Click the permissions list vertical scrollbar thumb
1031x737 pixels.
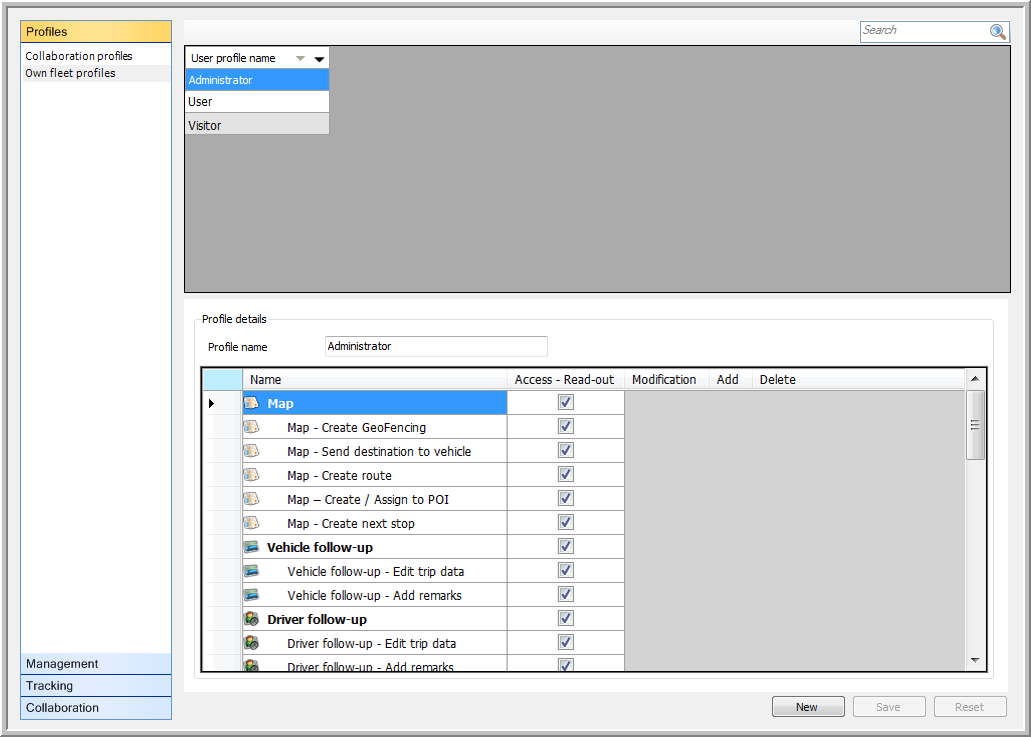975,425
